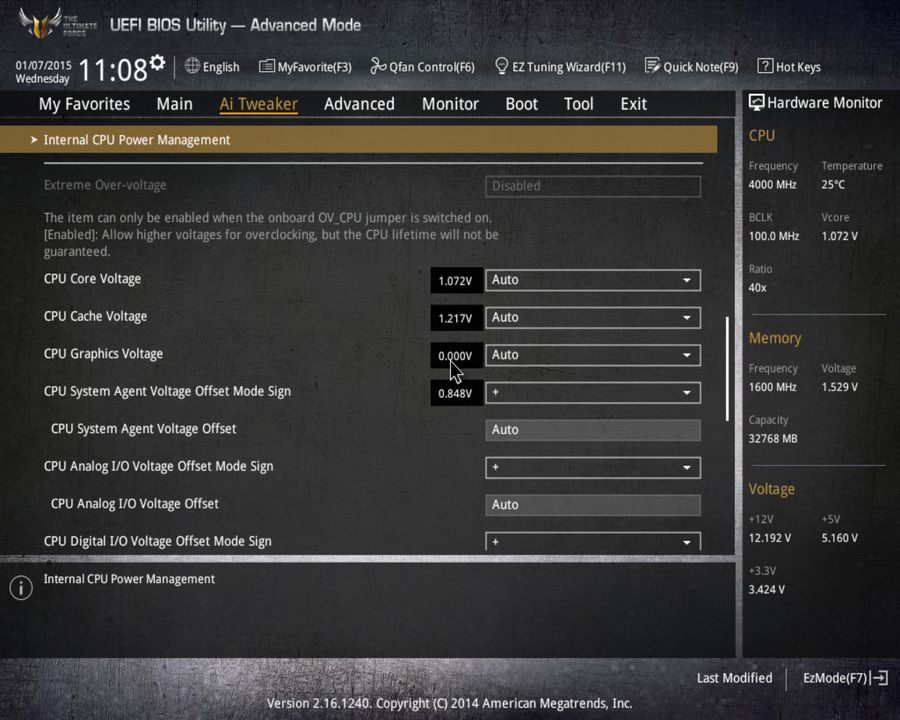
Task: Click the CPU Cache Voltage label
Action: coord(95,316)
